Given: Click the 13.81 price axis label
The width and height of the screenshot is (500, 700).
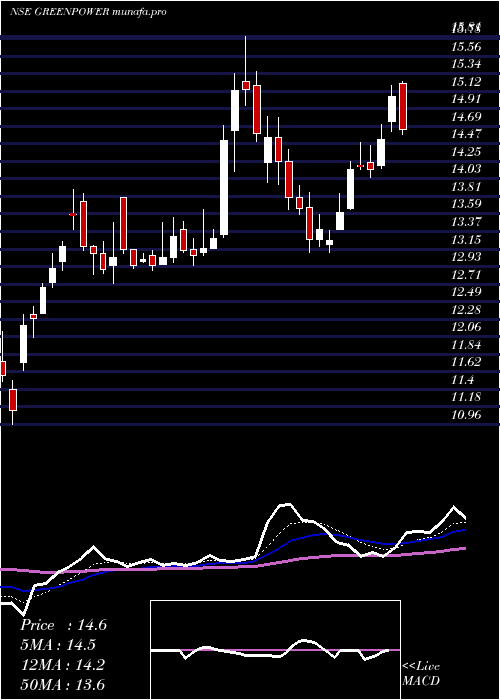Looking at the screenshot, I should pyautogui.click(x=466, y=187).
